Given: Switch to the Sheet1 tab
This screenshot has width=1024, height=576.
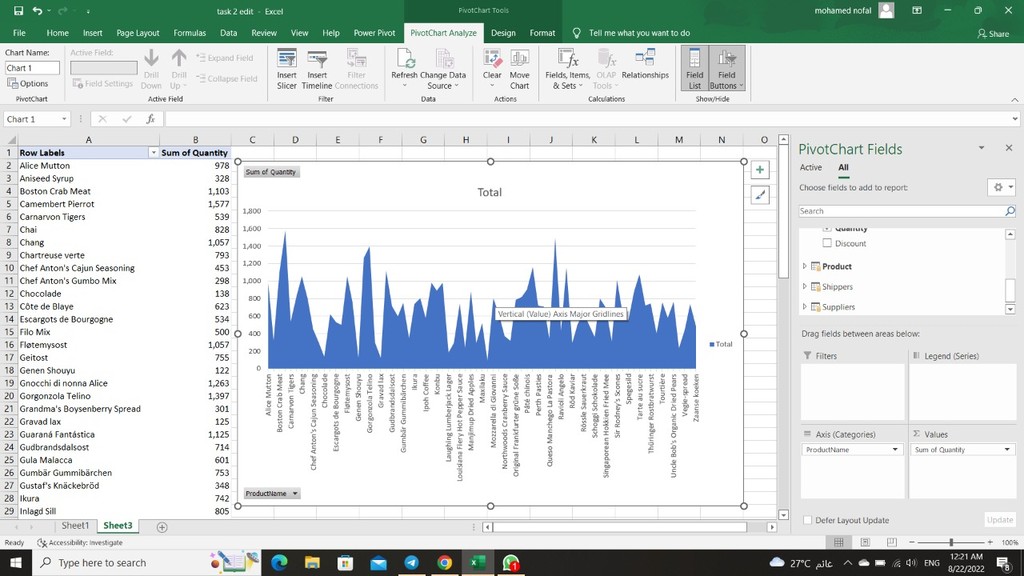Looking at the screenshot, I should [75, 526].
